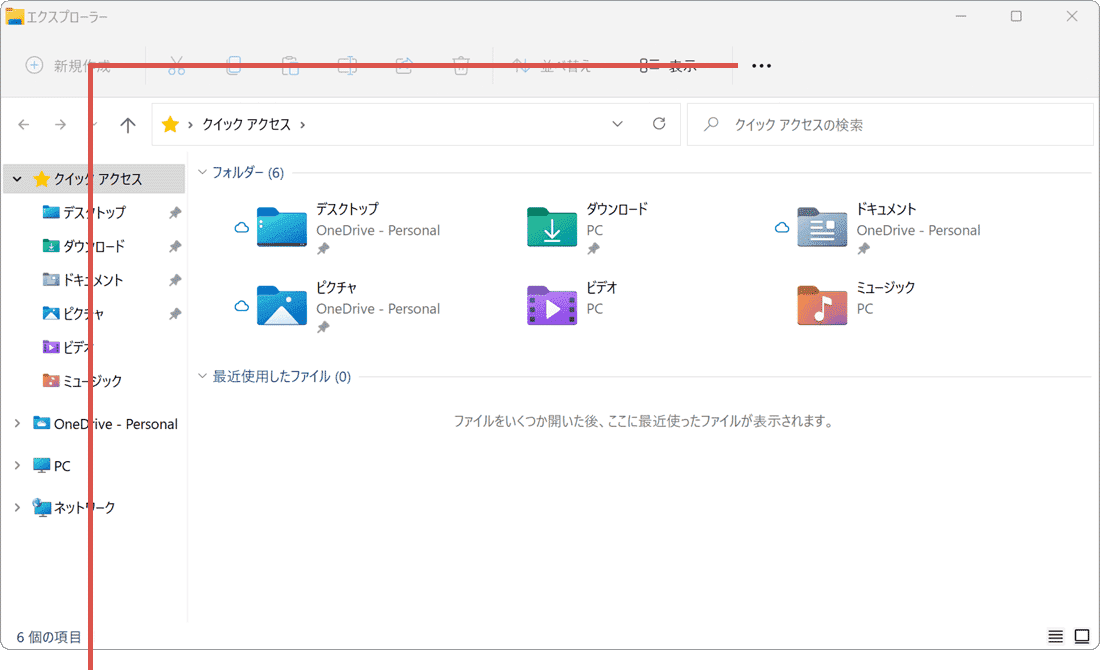Expand the PC item in the sidebar

[x=17, y=465]
